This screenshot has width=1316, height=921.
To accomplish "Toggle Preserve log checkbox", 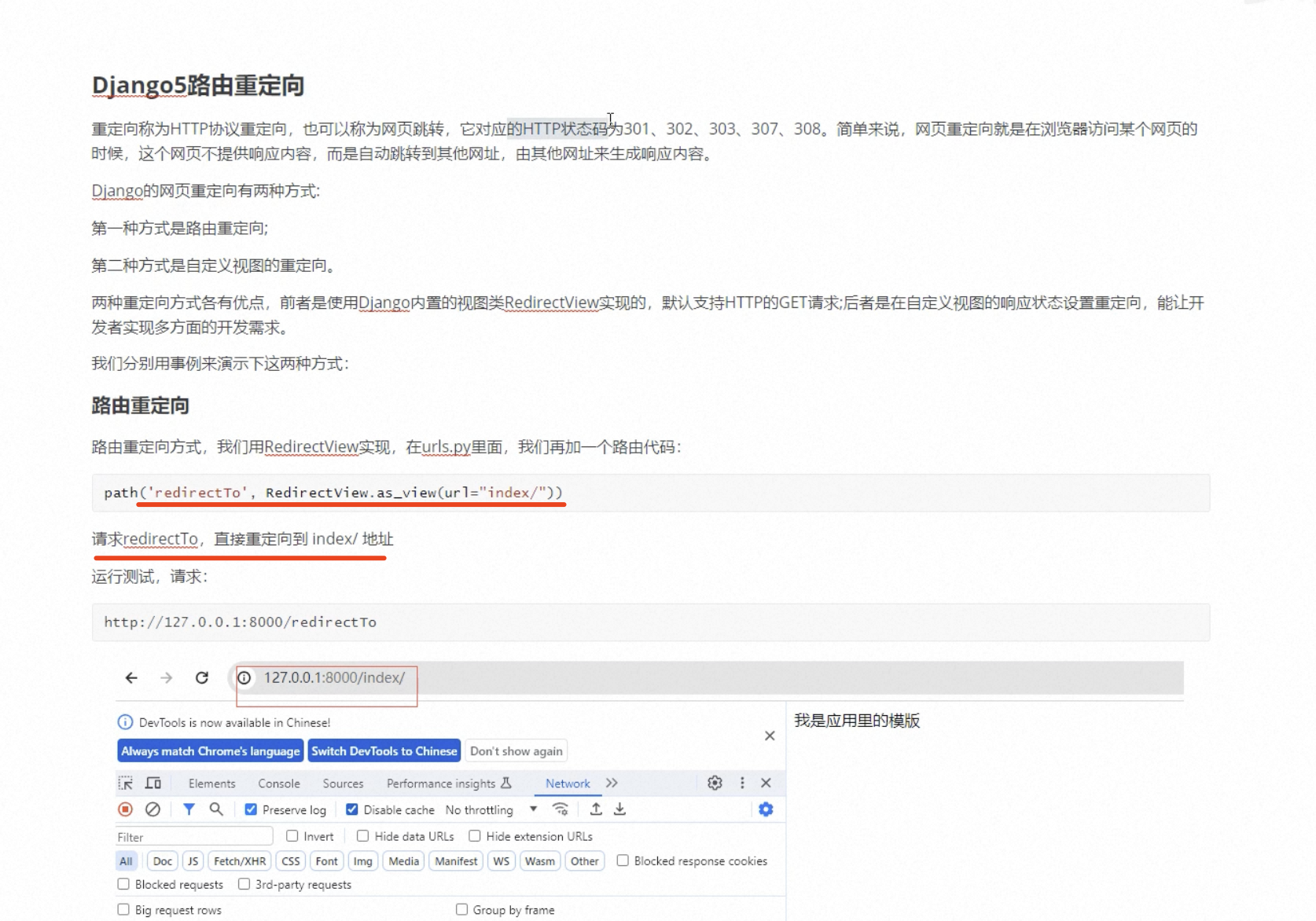I will tap(251, 809).
